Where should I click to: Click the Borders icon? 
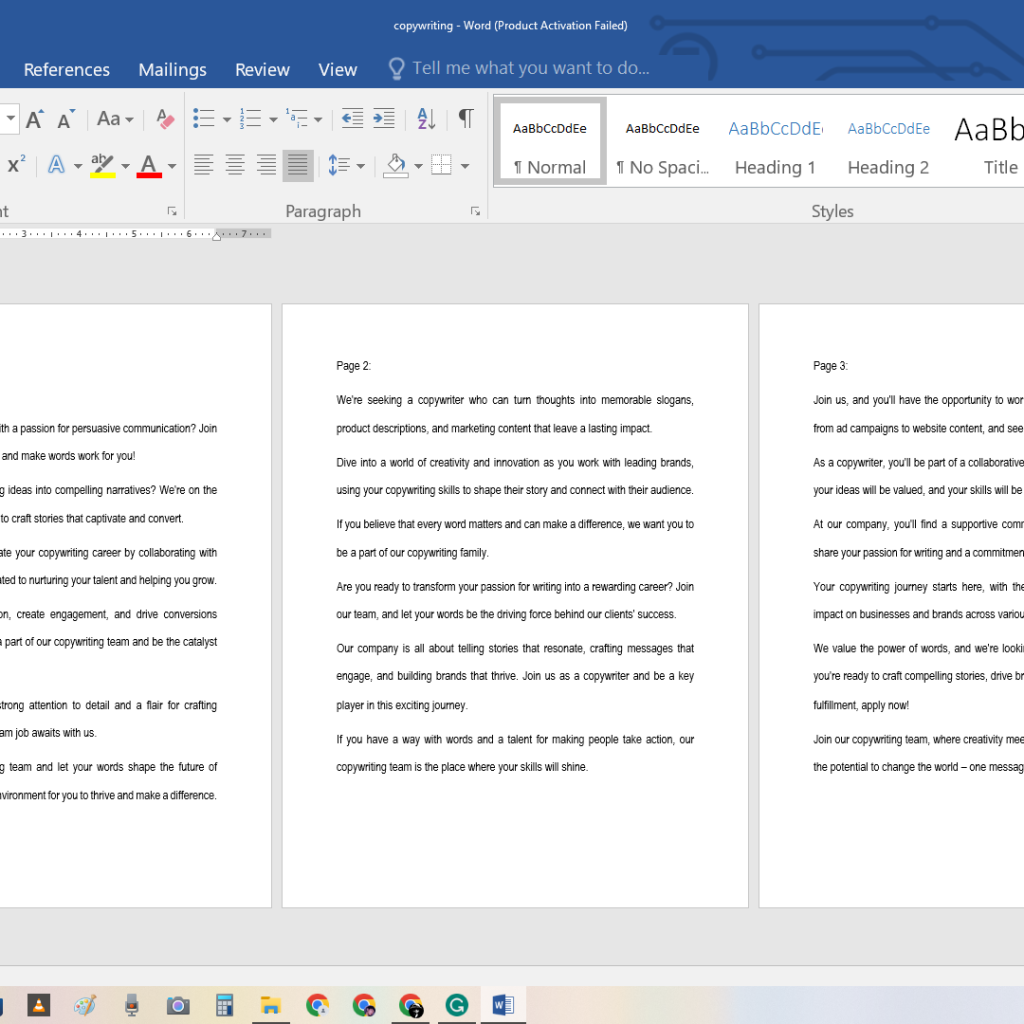[x=441, y=165]
